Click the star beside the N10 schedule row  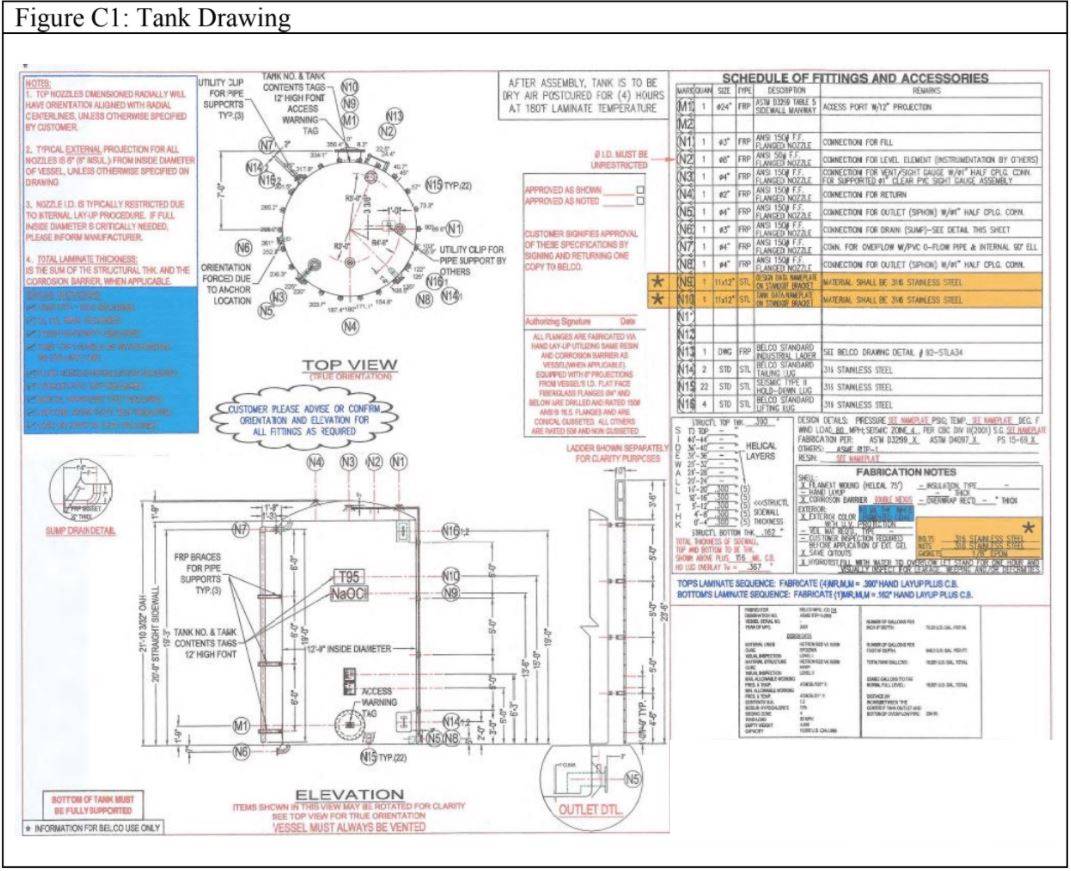[x=658, y=299]
